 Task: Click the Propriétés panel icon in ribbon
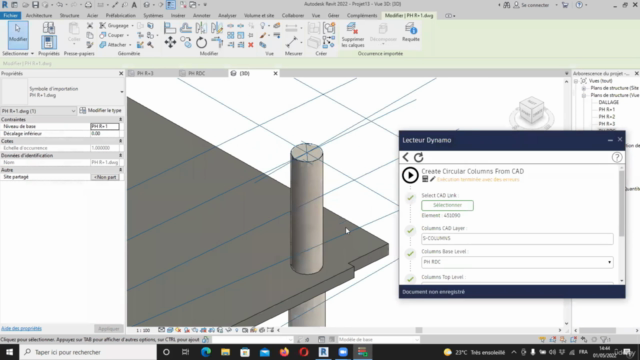coord(48,42)
